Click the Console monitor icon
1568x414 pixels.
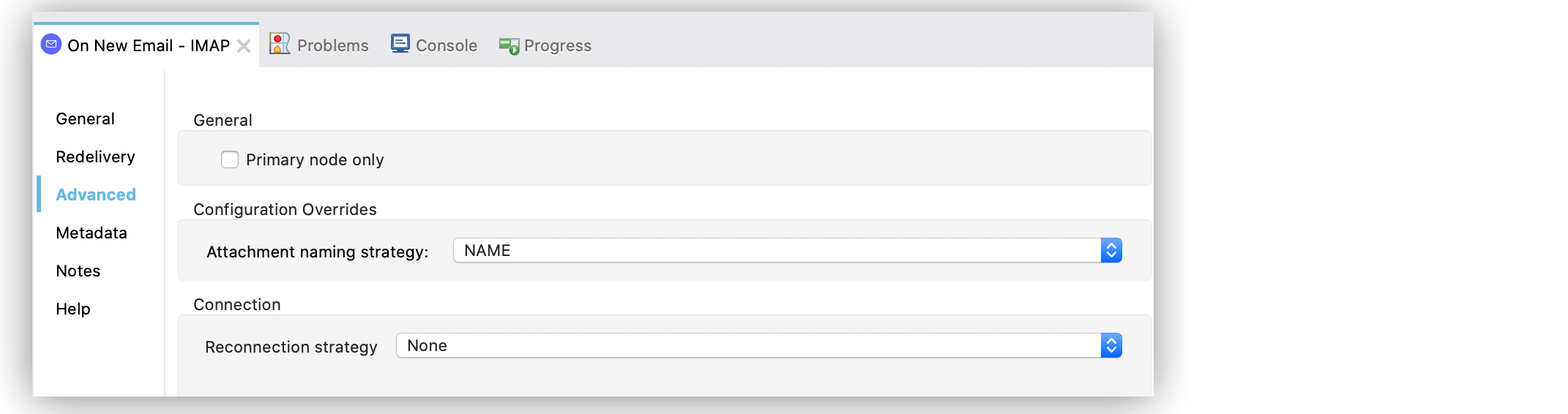tap(400, 44)
